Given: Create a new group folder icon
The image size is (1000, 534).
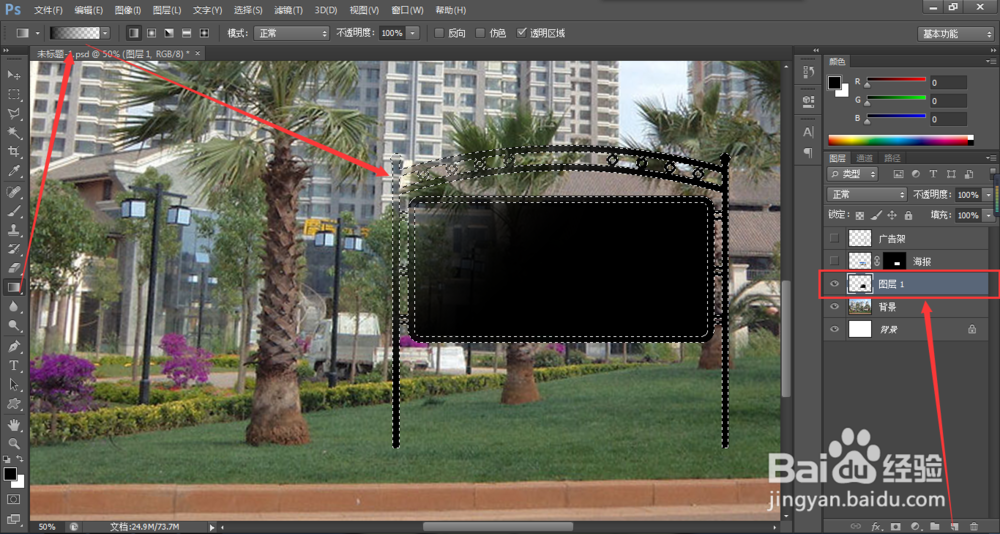Looking at the screenshot, I should coord(935,526).
